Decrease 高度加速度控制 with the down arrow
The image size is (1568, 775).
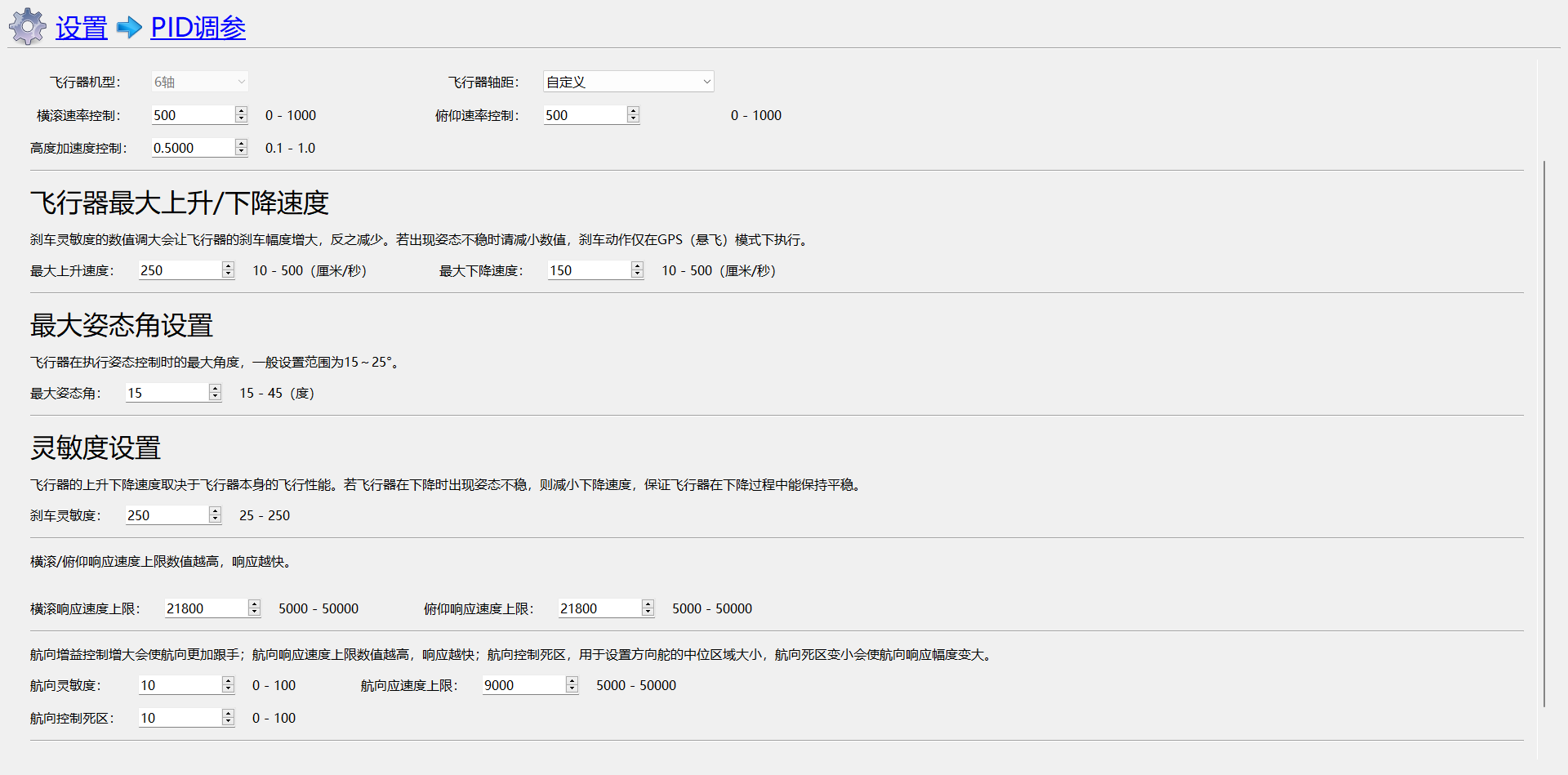click(241, 152)
